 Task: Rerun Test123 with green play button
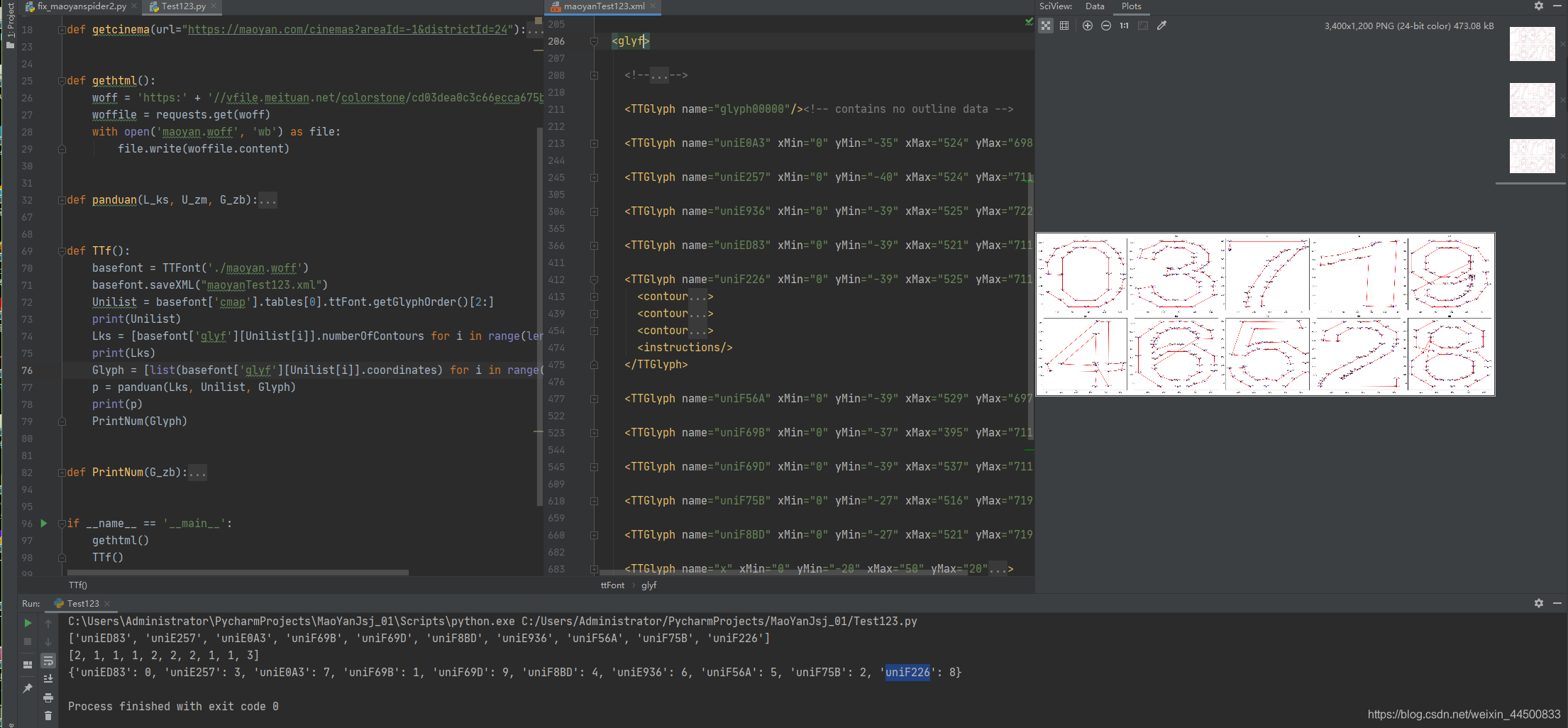point(28,623)
